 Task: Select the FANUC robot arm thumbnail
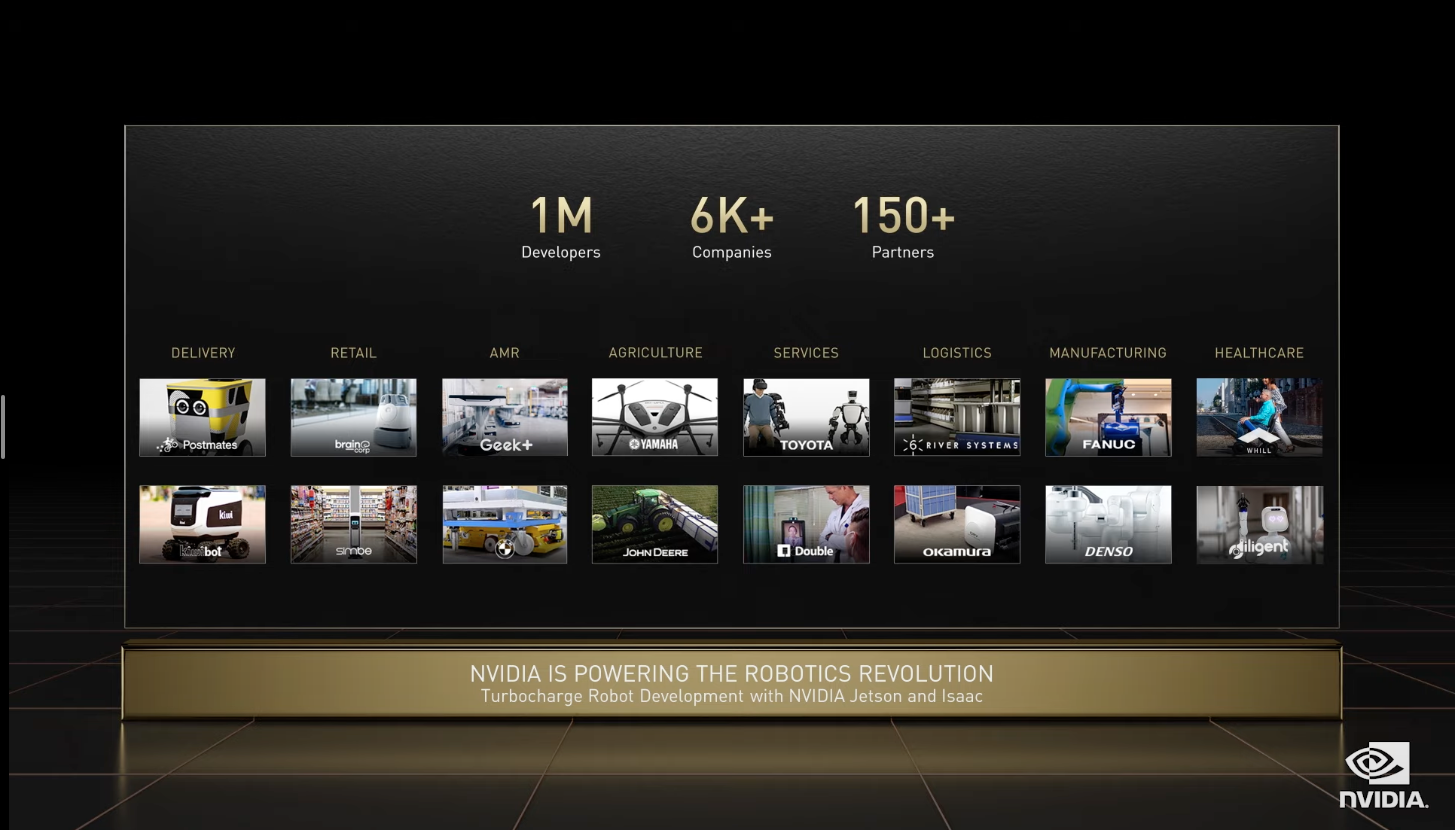coord(1108,417)
